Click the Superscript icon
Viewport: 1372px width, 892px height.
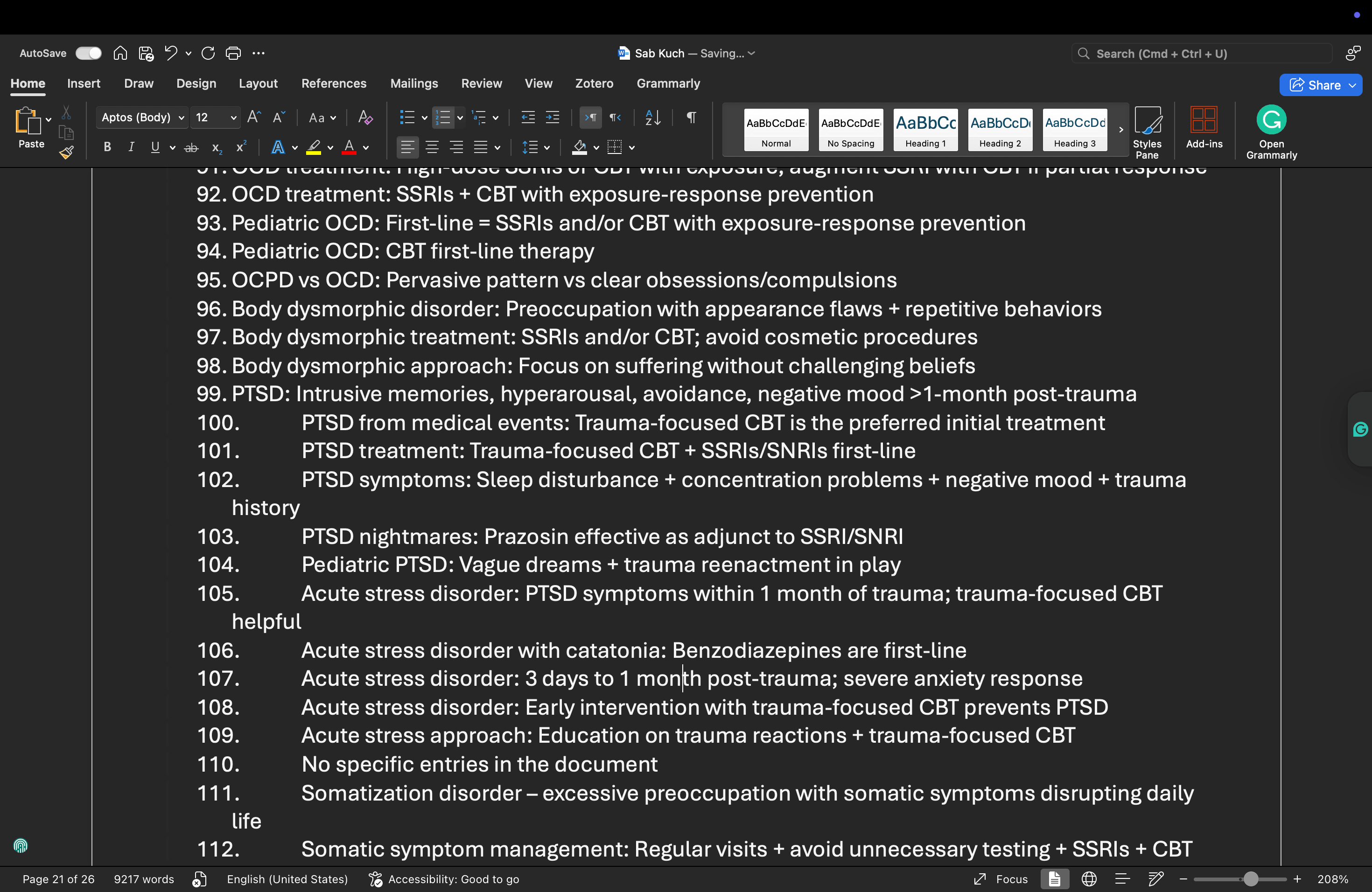pyautogui.click(x=241, y=147)
